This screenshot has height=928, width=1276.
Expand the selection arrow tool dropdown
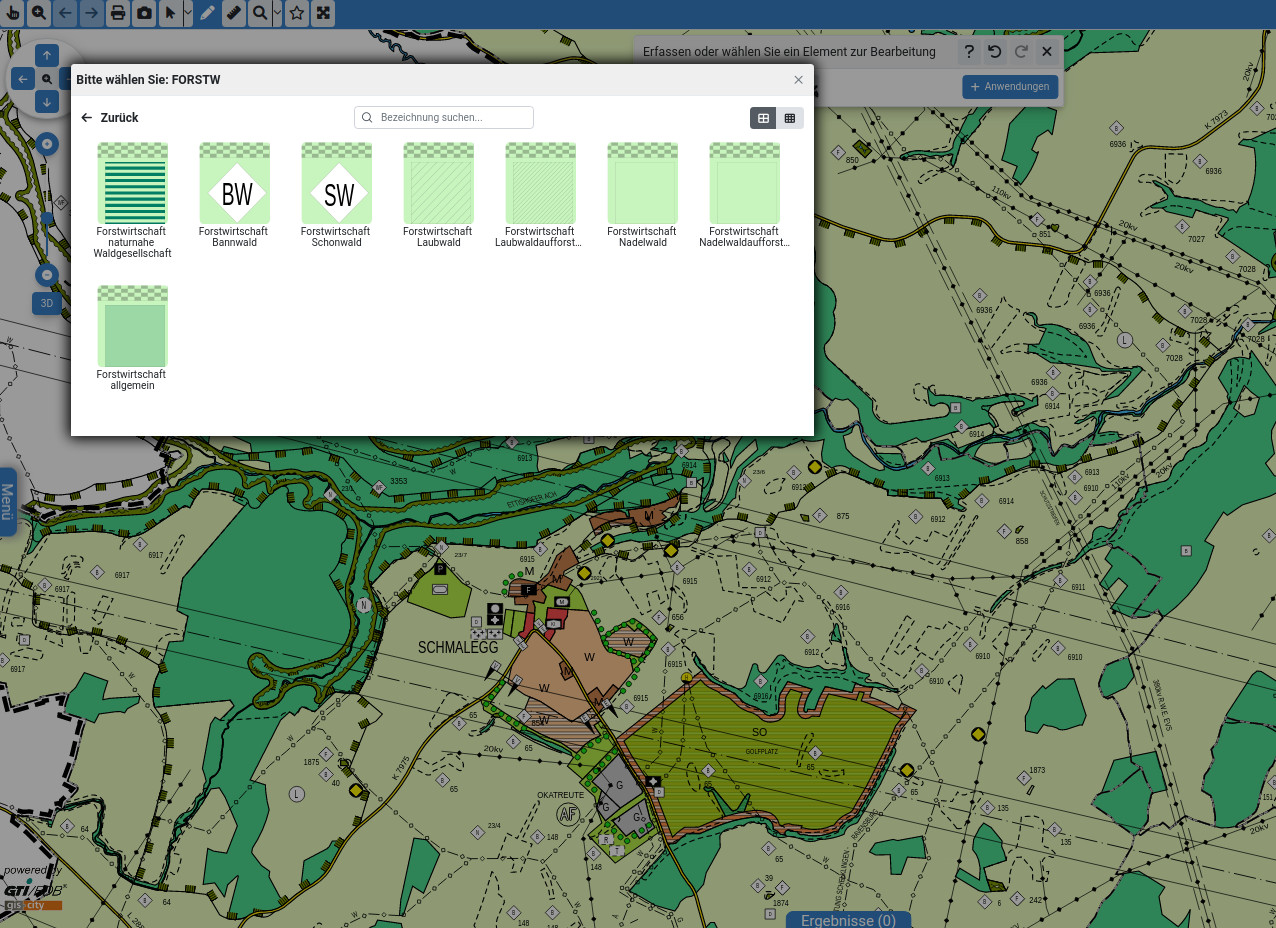(188, 13)
